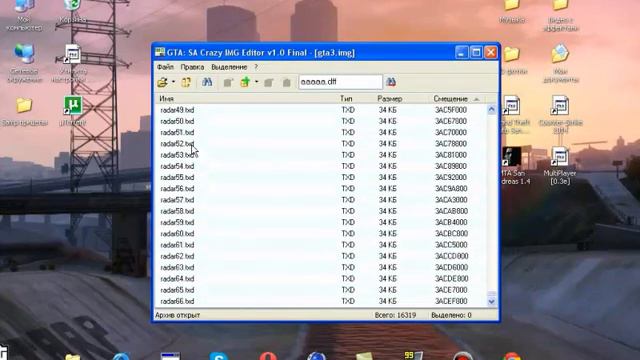
Task: Click the file list scrollbar up arrow
Action: point(491,109)
